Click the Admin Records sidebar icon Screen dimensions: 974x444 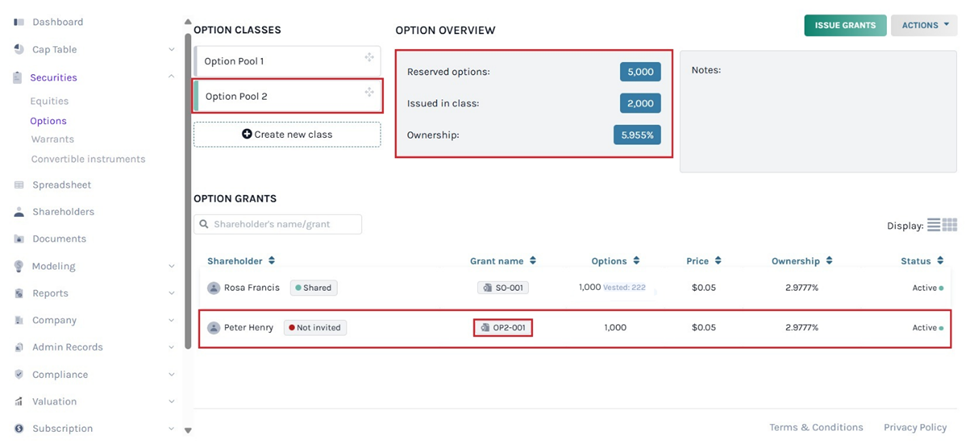pyautogui.click(x=19, y=347)
